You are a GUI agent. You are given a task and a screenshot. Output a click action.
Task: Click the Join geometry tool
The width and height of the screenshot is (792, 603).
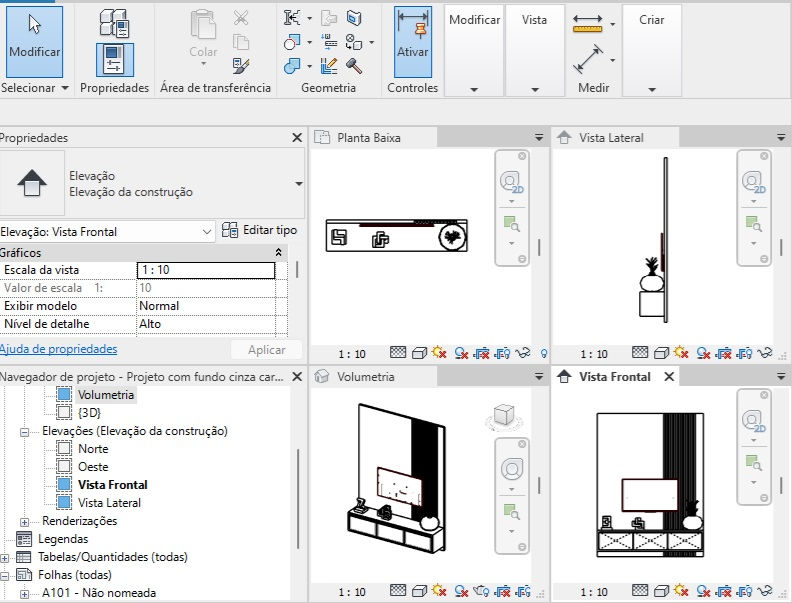(x=291, y=65)
